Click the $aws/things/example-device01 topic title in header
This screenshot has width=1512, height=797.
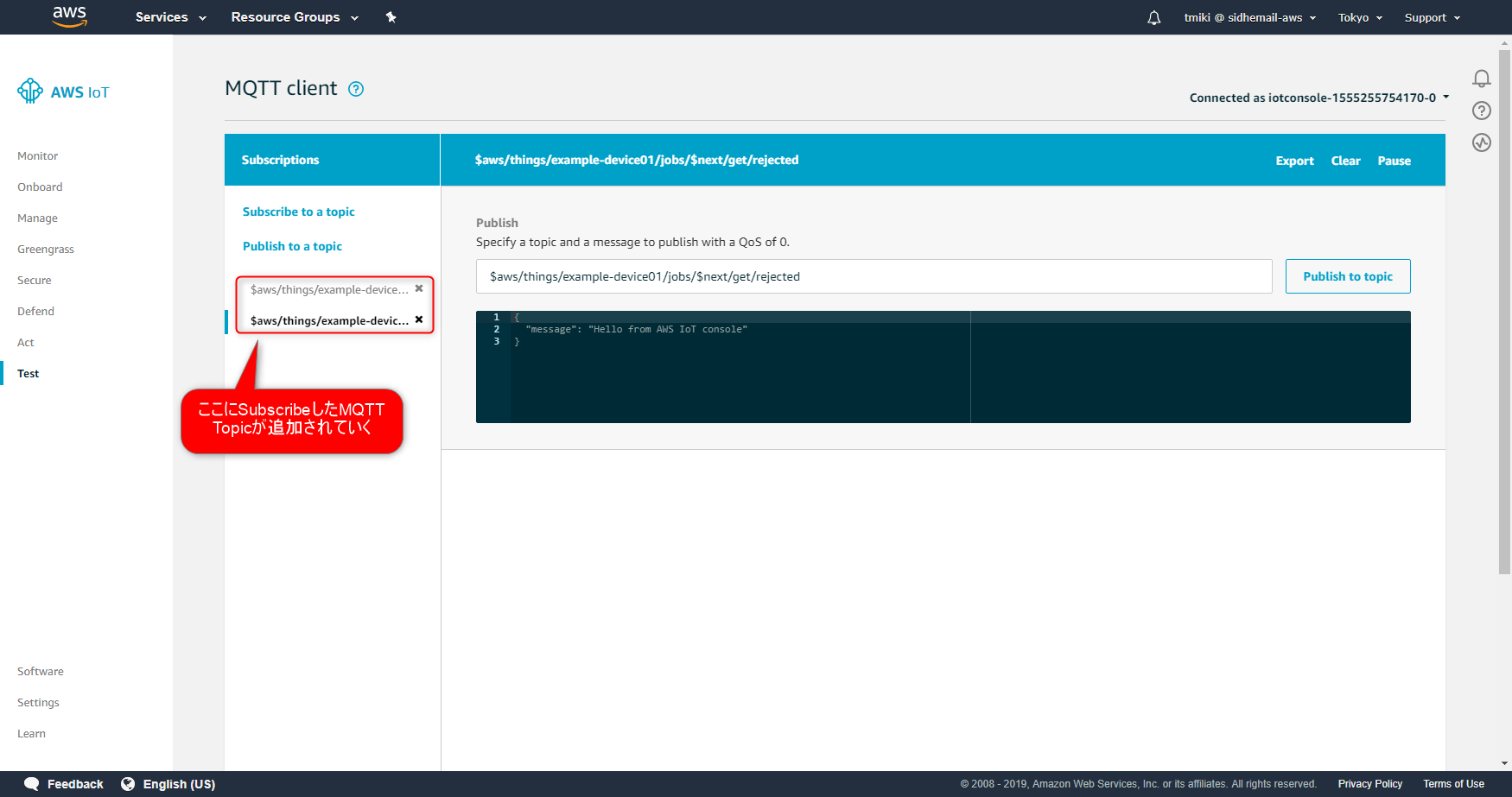point(636,160)
